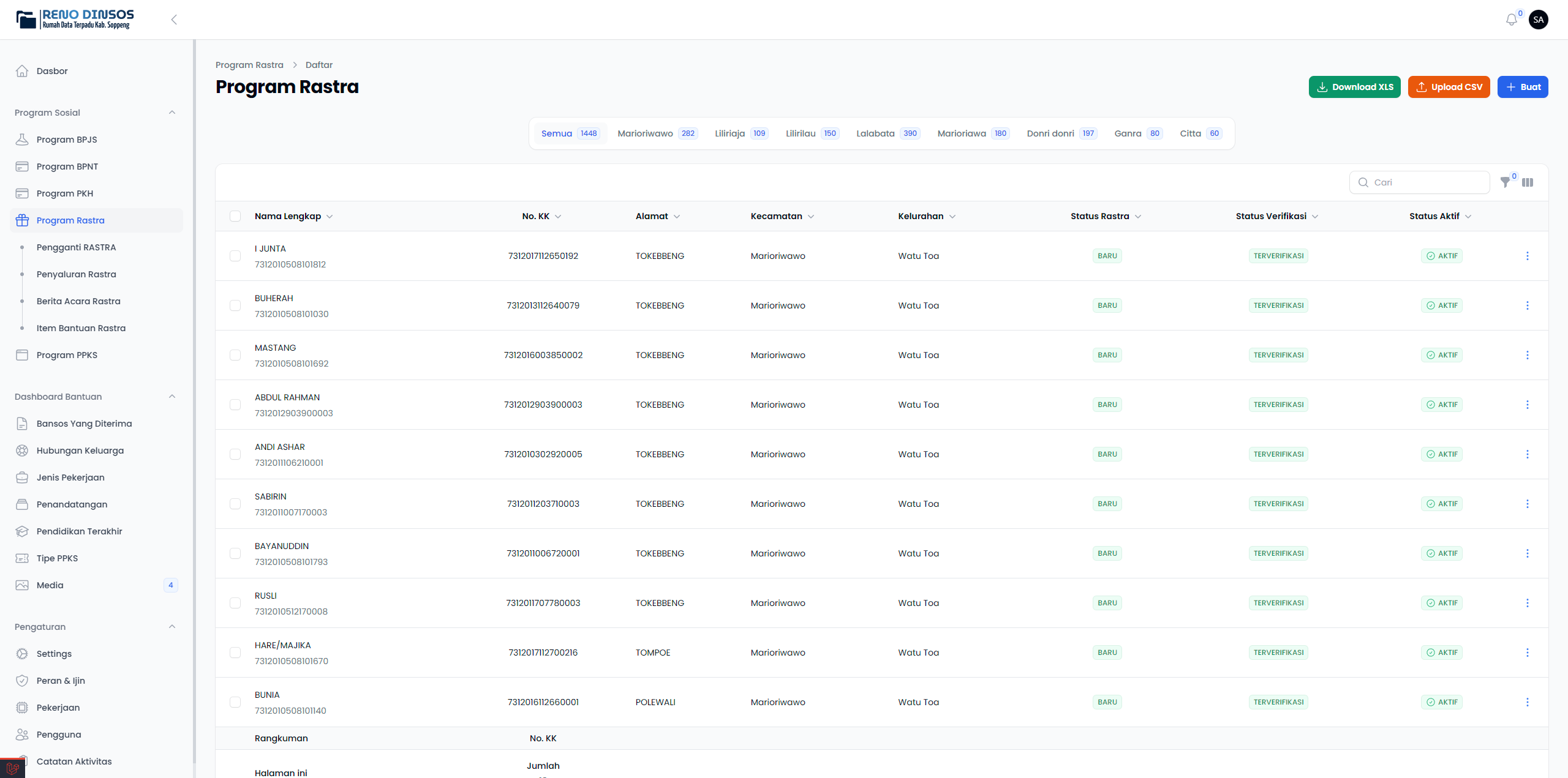Collapse the sidebar with the arrow icon
1568x778 pixels.
pos(174,20)
